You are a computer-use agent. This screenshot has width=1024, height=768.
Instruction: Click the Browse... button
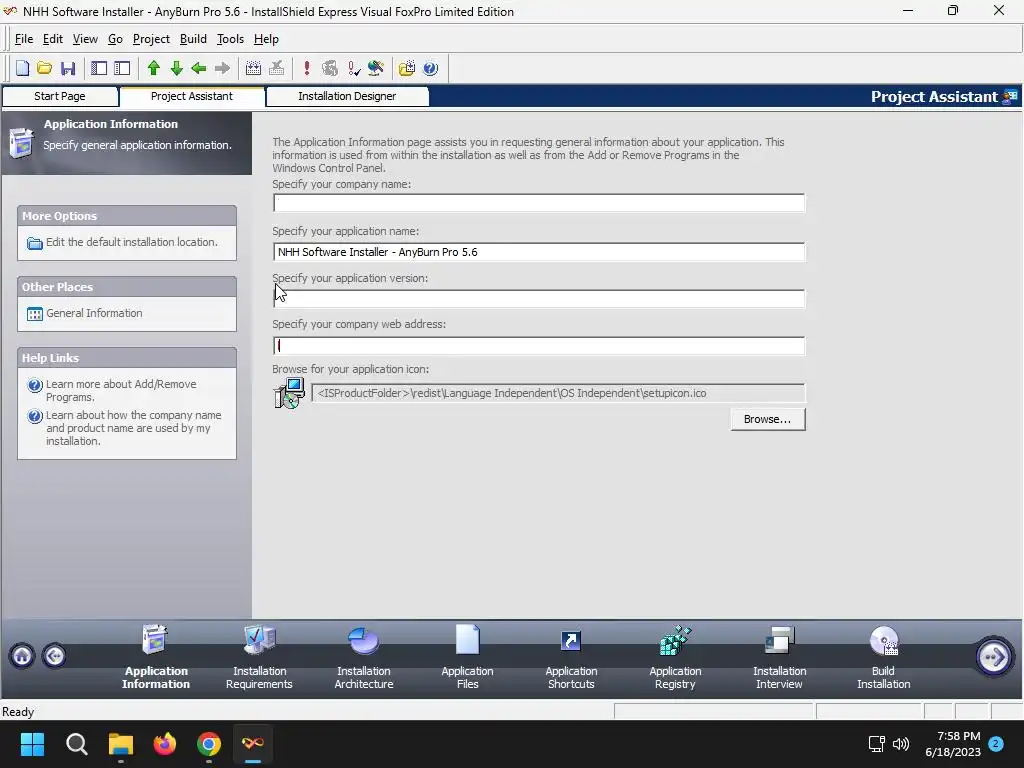[767, 419]
